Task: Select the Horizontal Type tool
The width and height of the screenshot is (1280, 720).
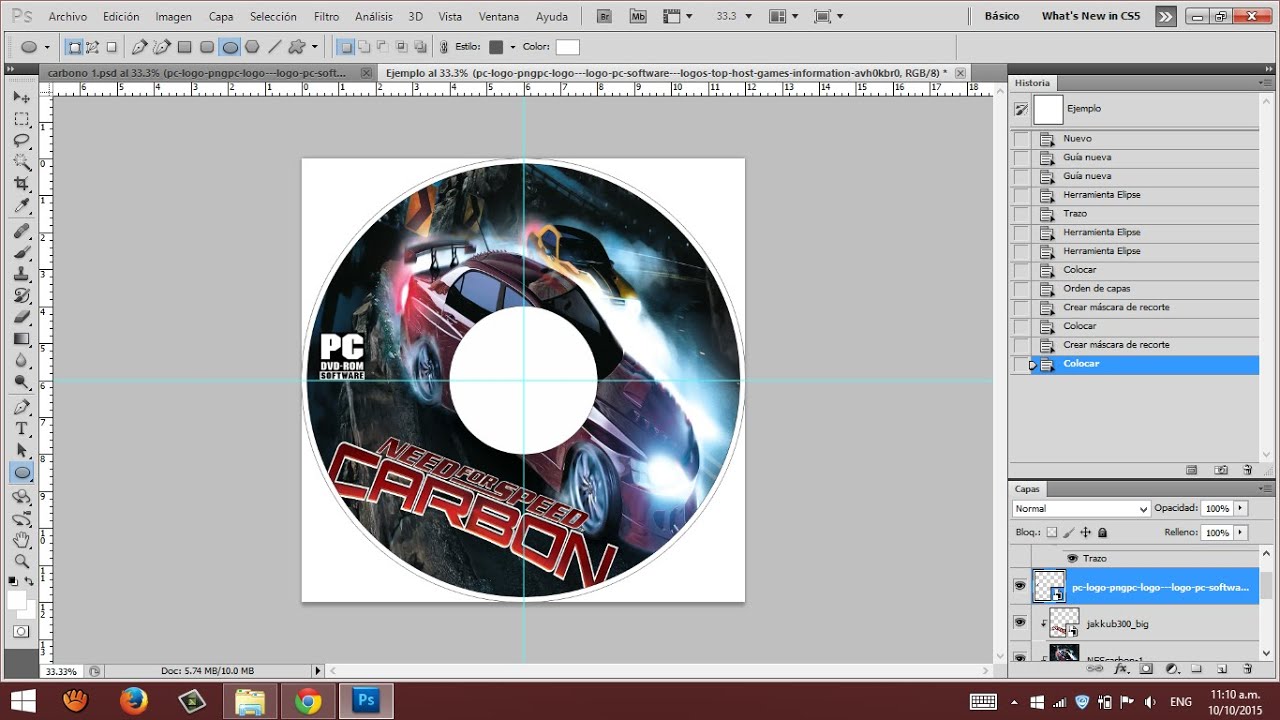Action: [21, 429]
